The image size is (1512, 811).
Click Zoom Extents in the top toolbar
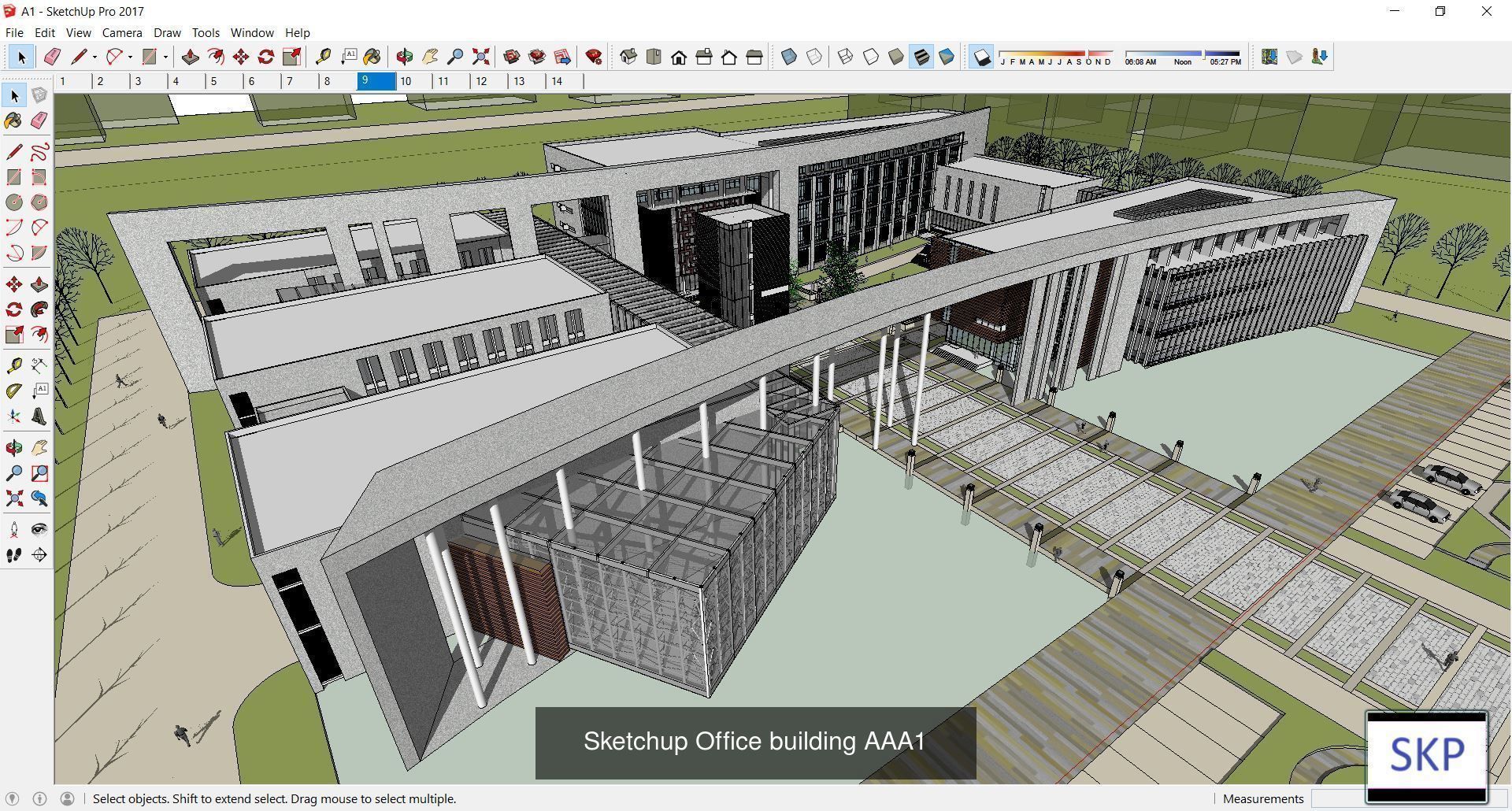pyautogui.click(x=480, y=57)
